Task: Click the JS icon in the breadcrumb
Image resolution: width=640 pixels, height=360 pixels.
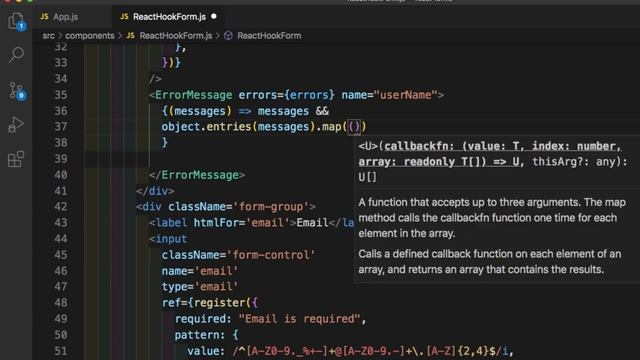Action: click(x=131, y=36)
